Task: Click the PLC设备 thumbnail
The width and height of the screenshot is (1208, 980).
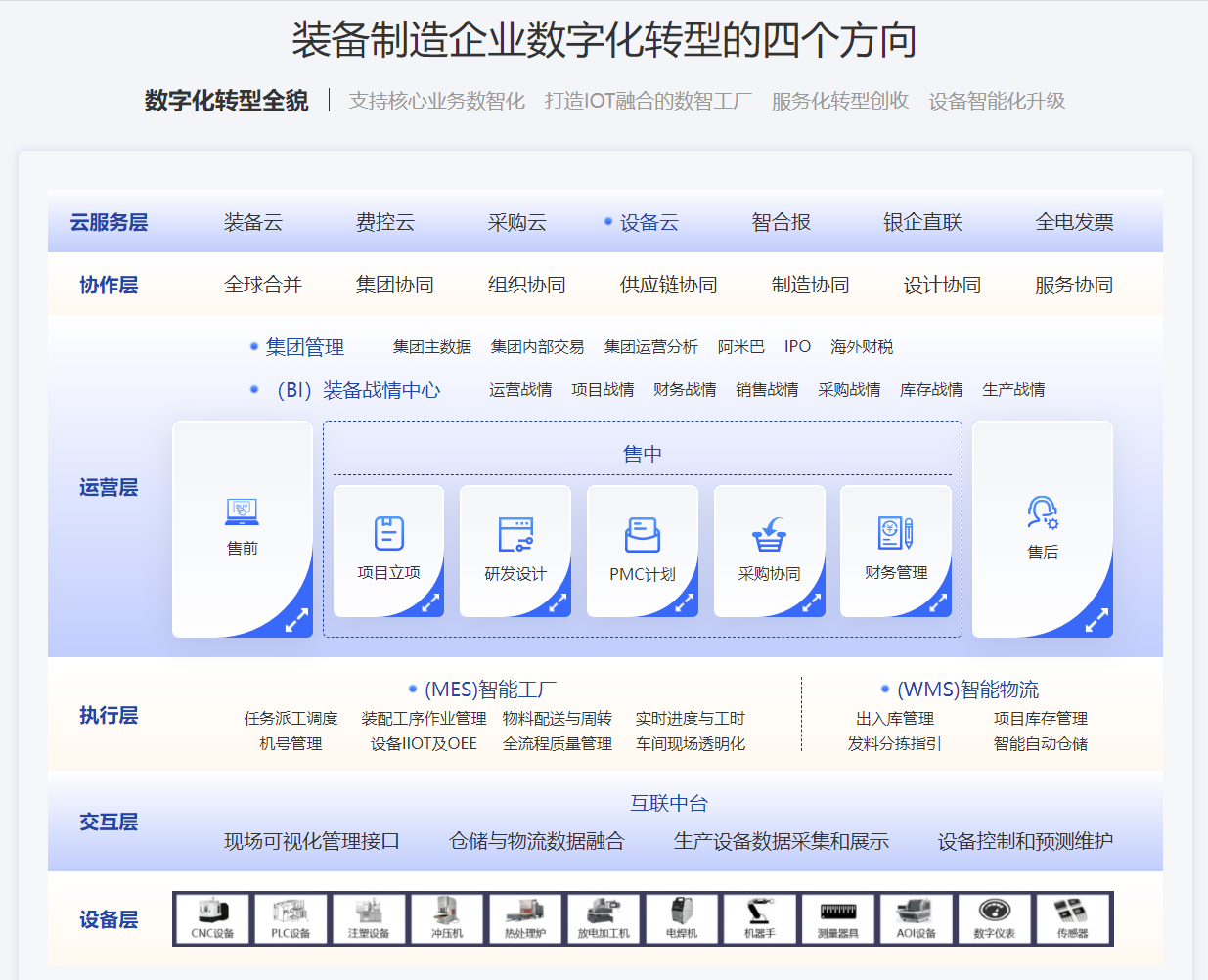Action: point(291,918)
